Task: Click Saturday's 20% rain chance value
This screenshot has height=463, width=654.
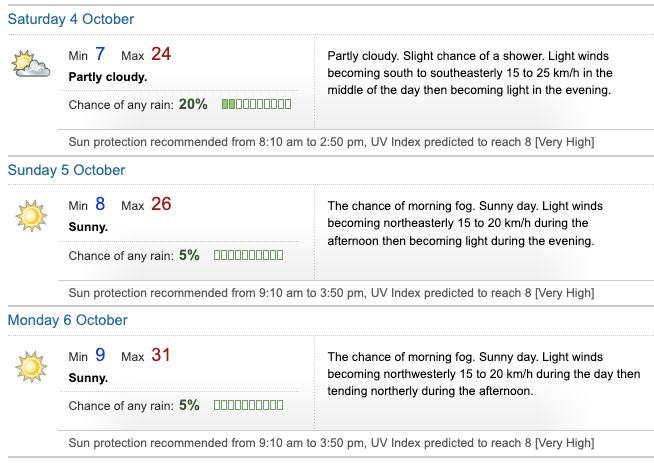Action: [194, 104]
